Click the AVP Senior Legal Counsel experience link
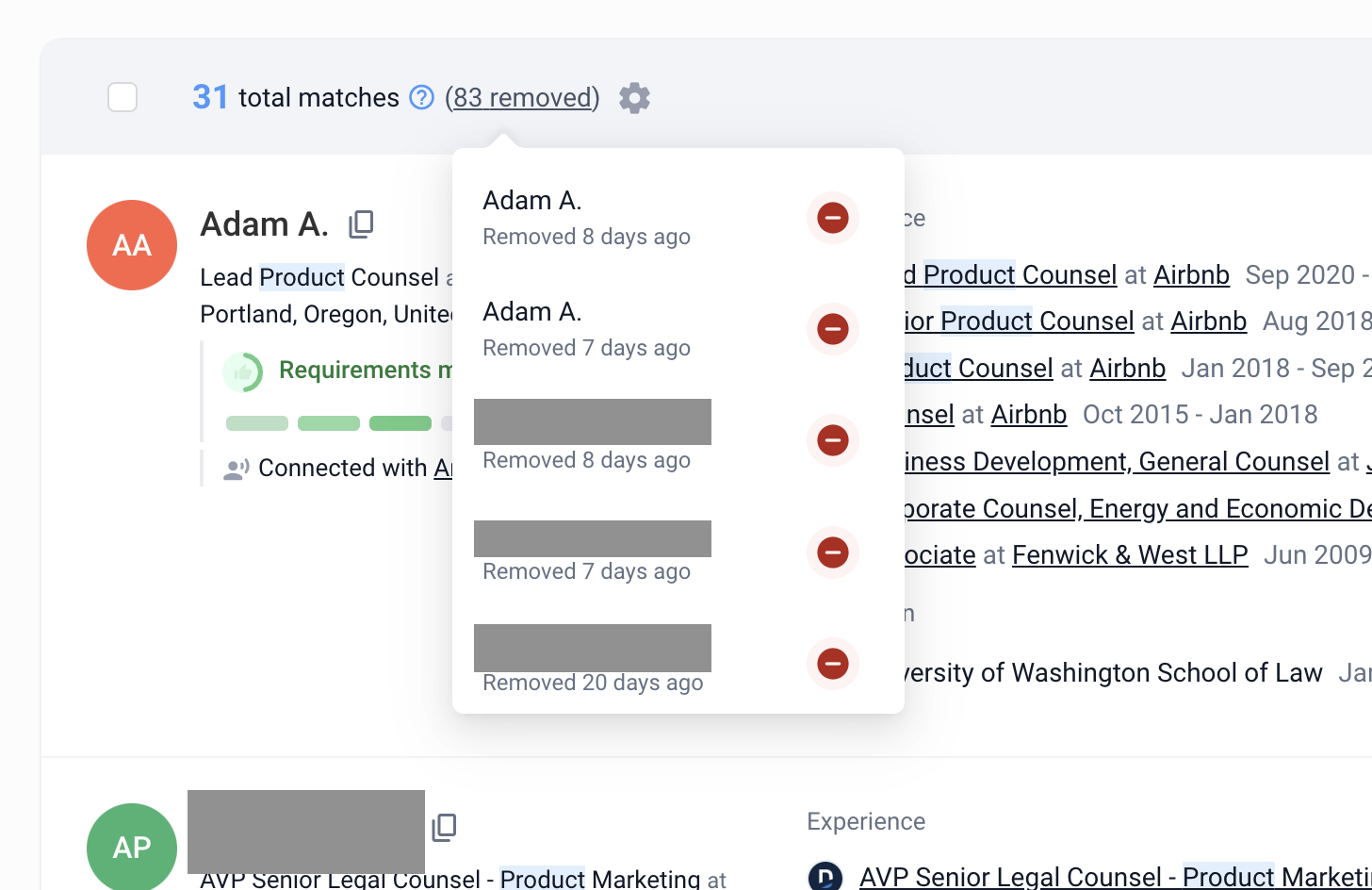This screenshot has height=890, width=1372. pyautogui.click(x=1010, y=877)
